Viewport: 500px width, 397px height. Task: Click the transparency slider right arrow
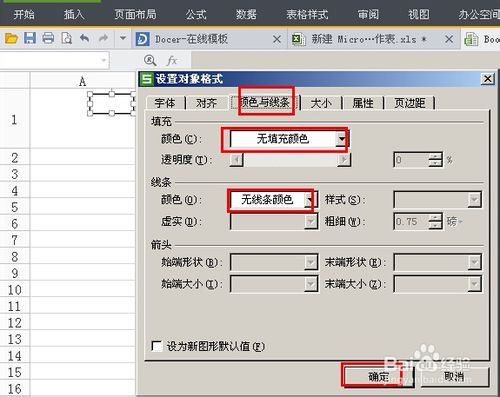pyautogui.click(x=344, y=160)
